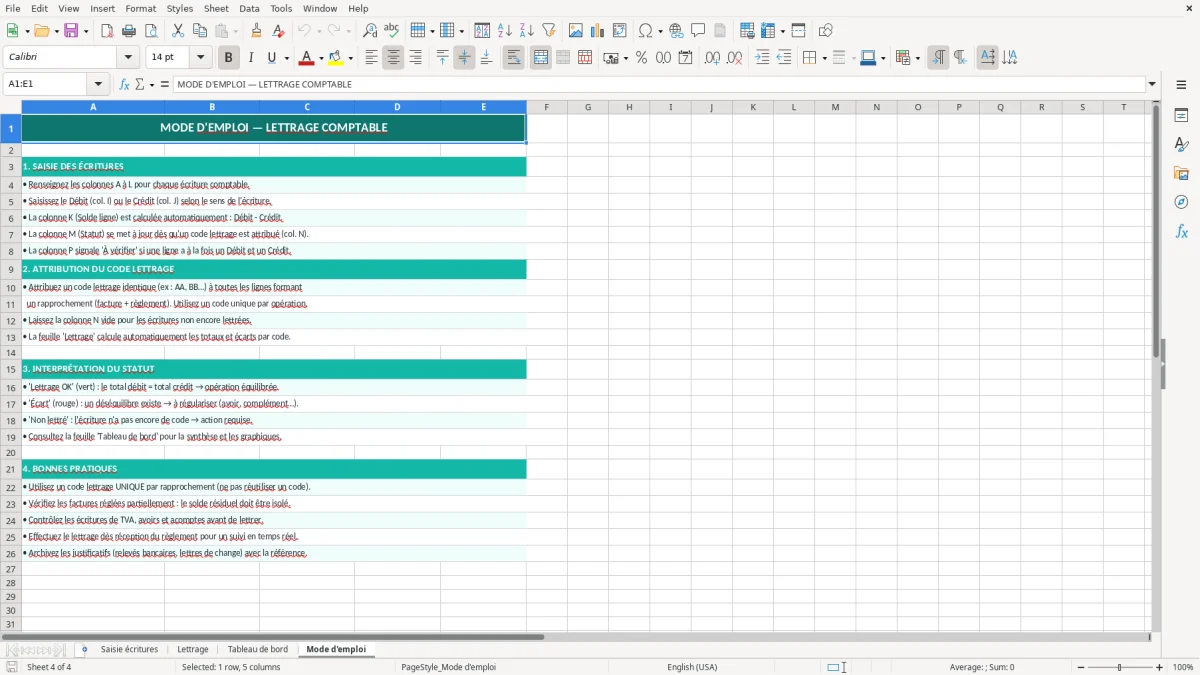Click the Insert Chart icon
The image size is (1200, 675).
(x=598, y=31)
